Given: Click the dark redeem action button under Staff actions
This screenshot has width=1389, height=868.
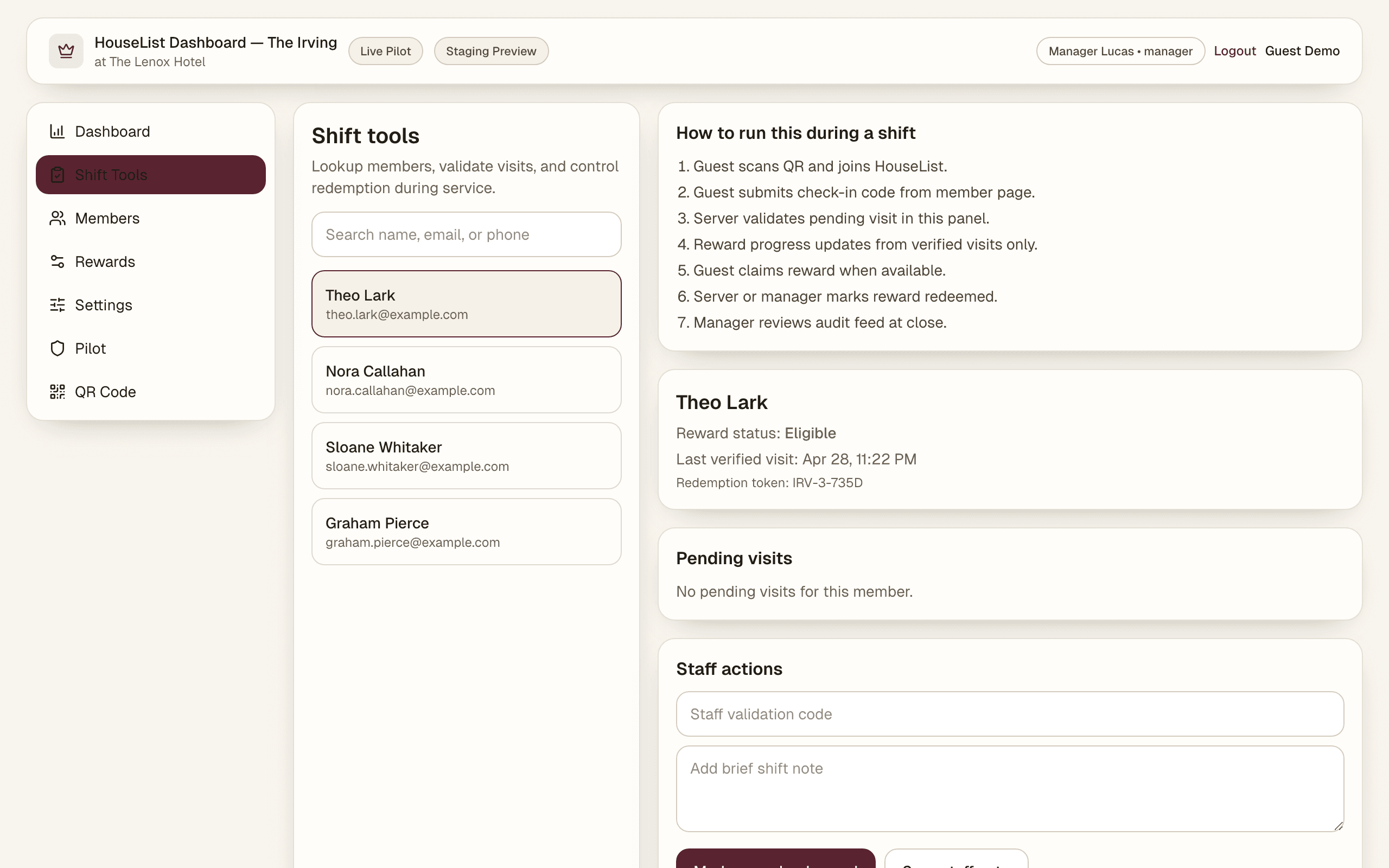Looking at the screenshot, I should (775, 860).
